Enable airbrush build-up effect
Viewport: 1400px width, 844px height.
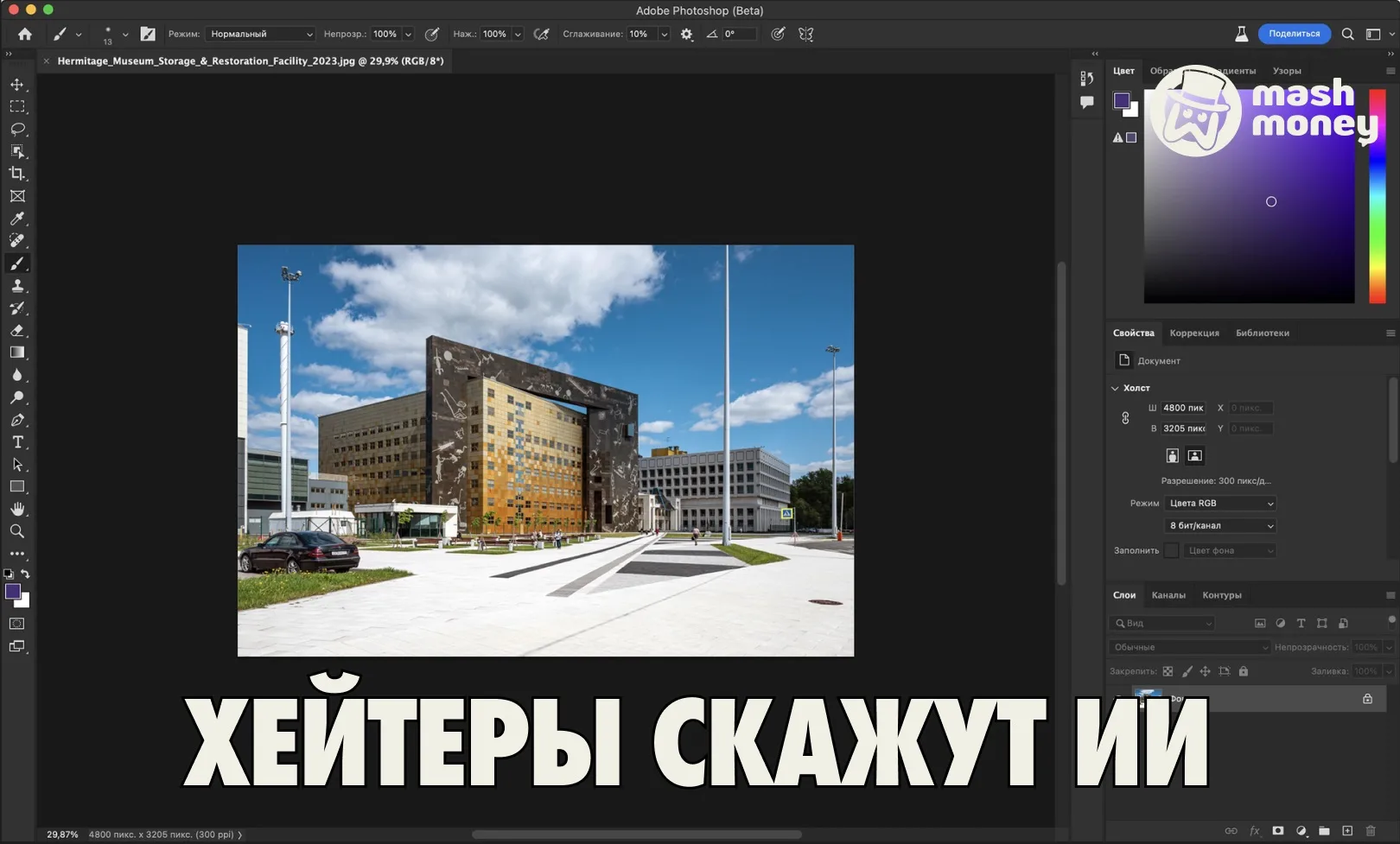click(541, 35)
